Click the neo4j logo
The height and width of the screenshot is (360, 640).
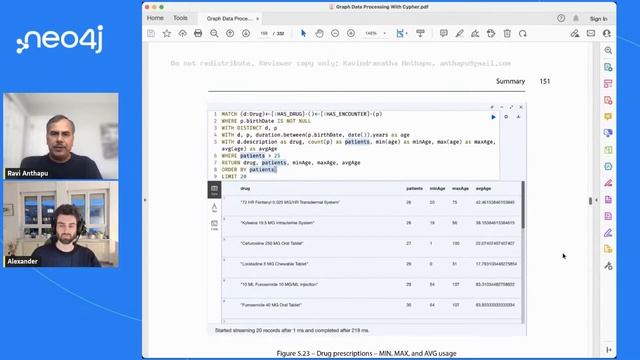pos(60,39)
